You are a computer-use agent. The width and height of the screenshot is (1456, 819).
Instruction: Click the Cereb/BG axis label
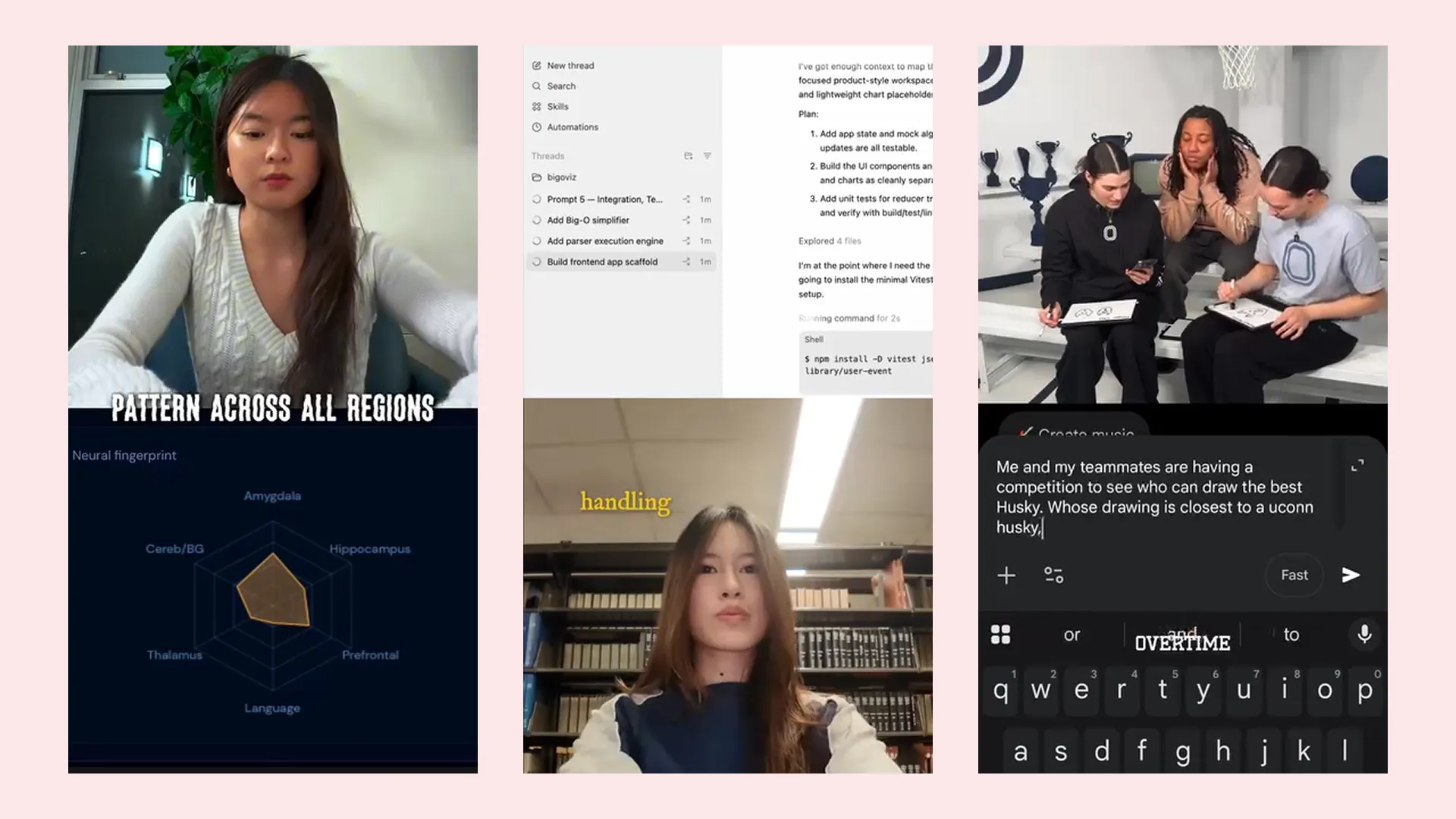[174, 549]
